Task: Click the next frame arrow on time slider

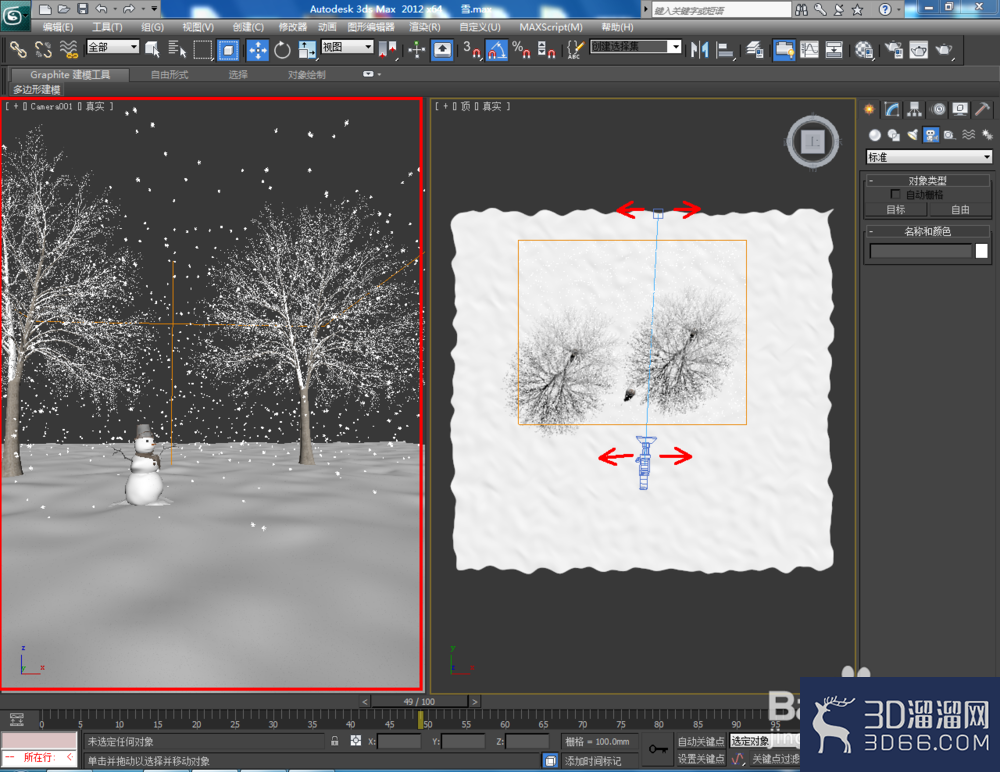Action: tap(474, 701)
